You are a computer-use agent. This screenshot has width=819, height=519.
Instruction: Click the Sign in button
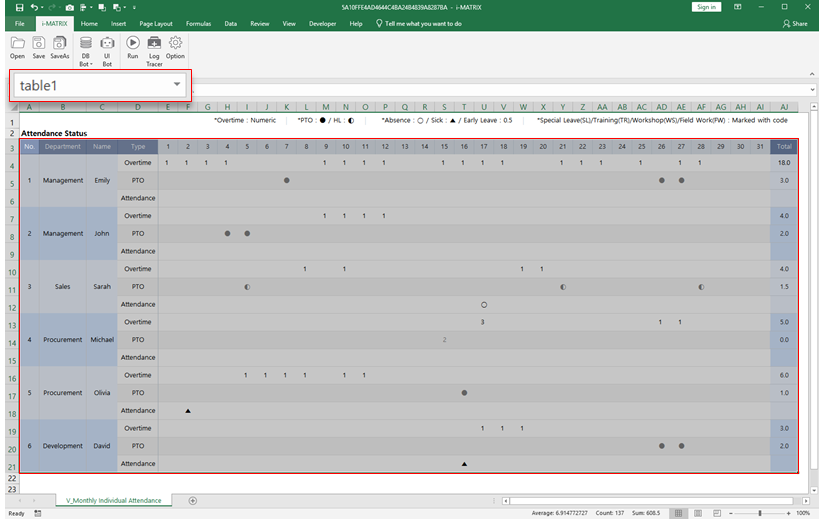706,7
